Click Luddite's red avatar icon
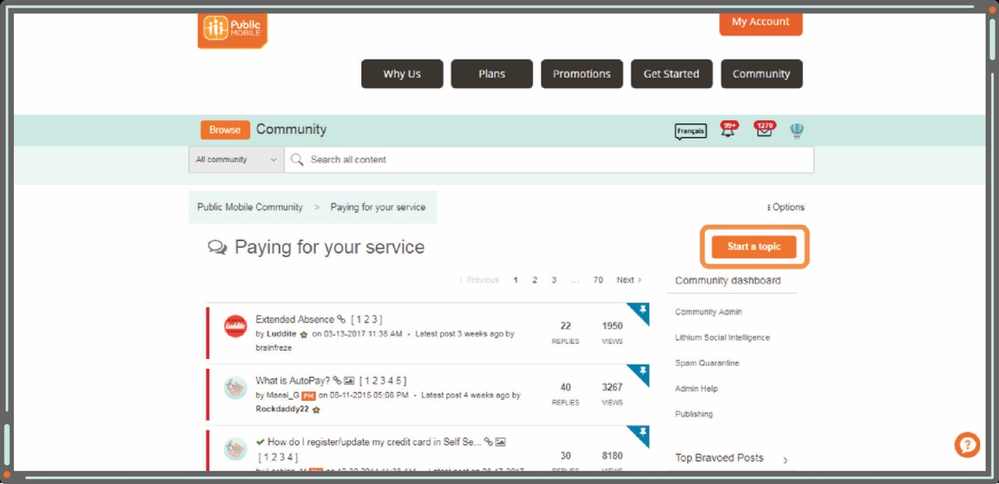Screen dimensions: 999x484 pyautogui.click(x=235, y=326)
